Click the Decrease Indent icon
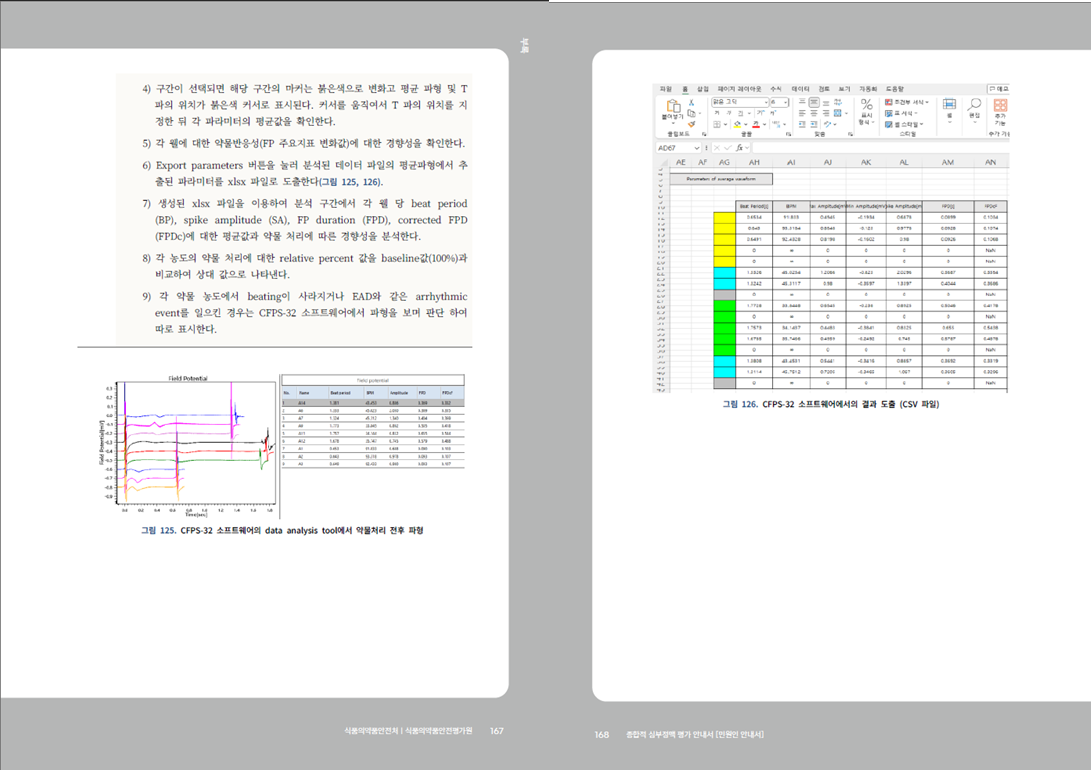1091x770 pixels. click(x=802, y=124)
